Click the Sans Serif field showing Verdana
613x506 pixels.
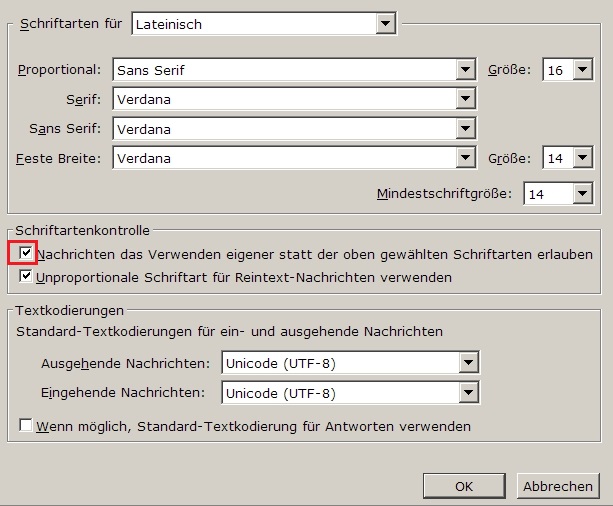[x=283, y=129]
